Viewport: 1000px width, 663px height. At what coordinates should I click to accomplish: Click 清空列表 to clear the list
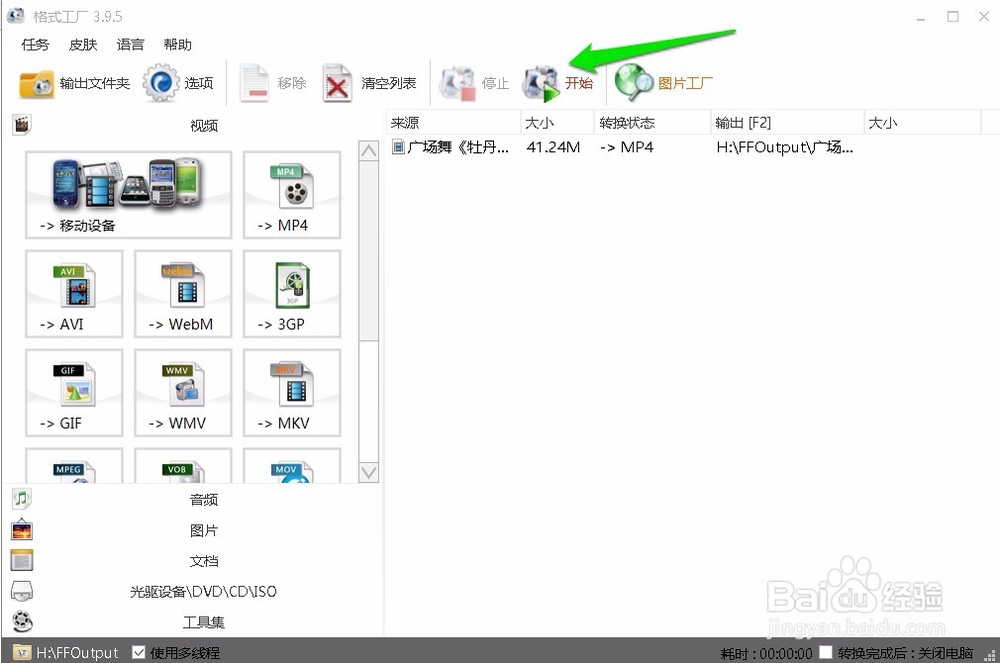pyautogui.click(x=369, y=83)
